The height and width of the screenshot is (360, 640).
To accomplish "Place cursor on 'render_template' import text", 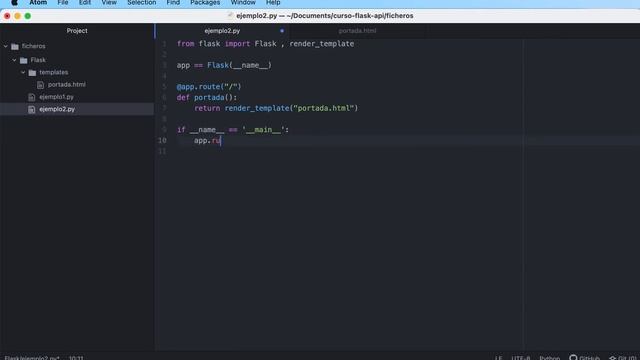I will pyautogui.click(x=322, y=44).
